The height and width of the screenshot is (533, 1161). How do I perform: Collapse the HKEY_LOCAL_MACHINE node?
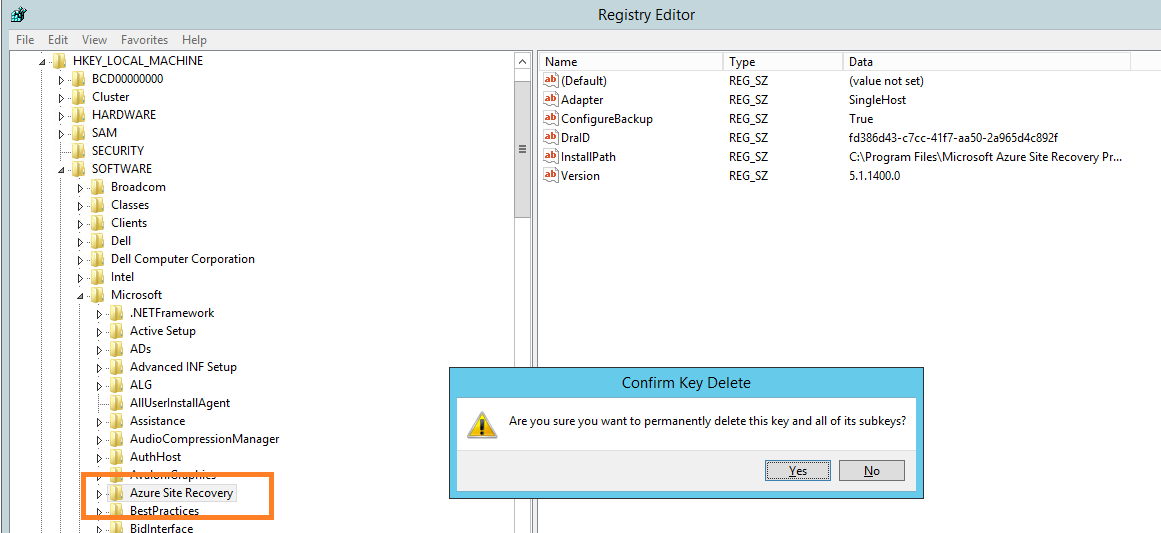44,61
